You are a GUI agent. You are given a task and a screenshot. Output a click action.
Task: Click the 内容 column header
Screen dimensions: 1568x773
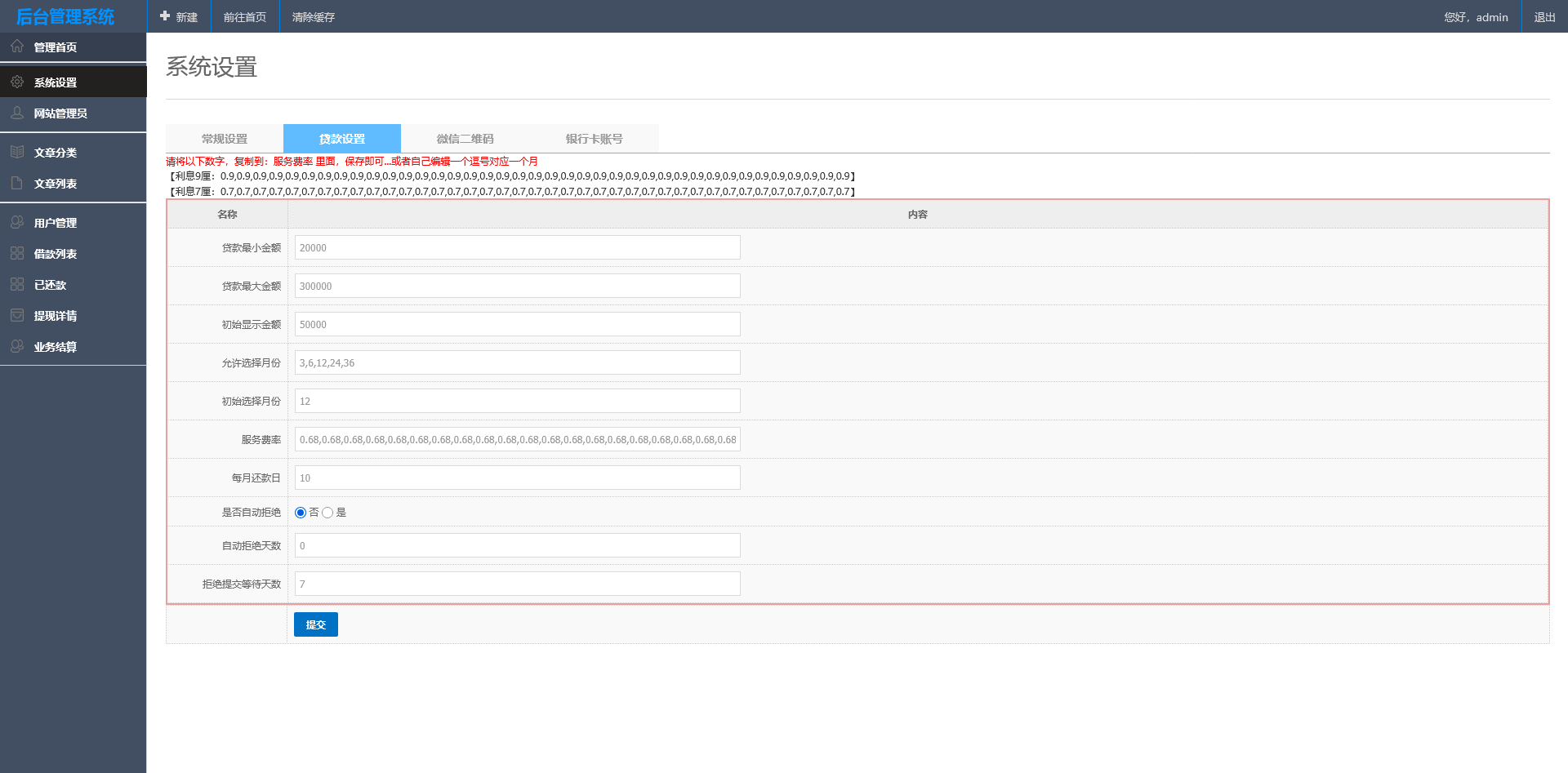(x=918, y=214)
